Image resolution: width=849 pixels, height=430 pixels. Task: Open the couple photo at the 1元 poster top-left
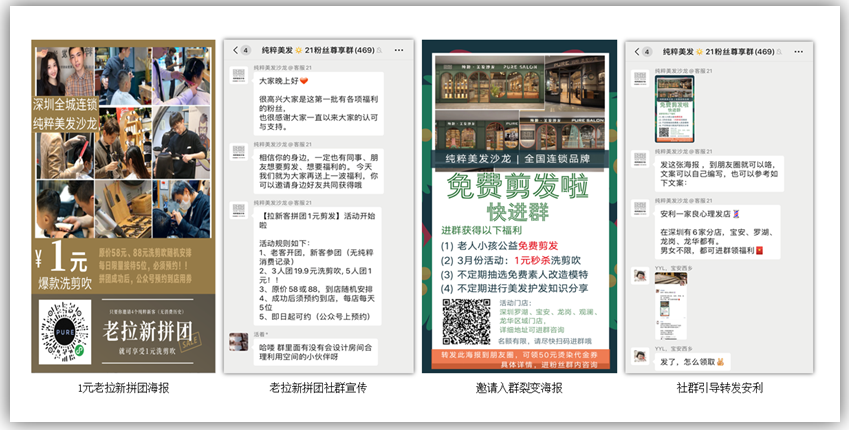[65, 72]
